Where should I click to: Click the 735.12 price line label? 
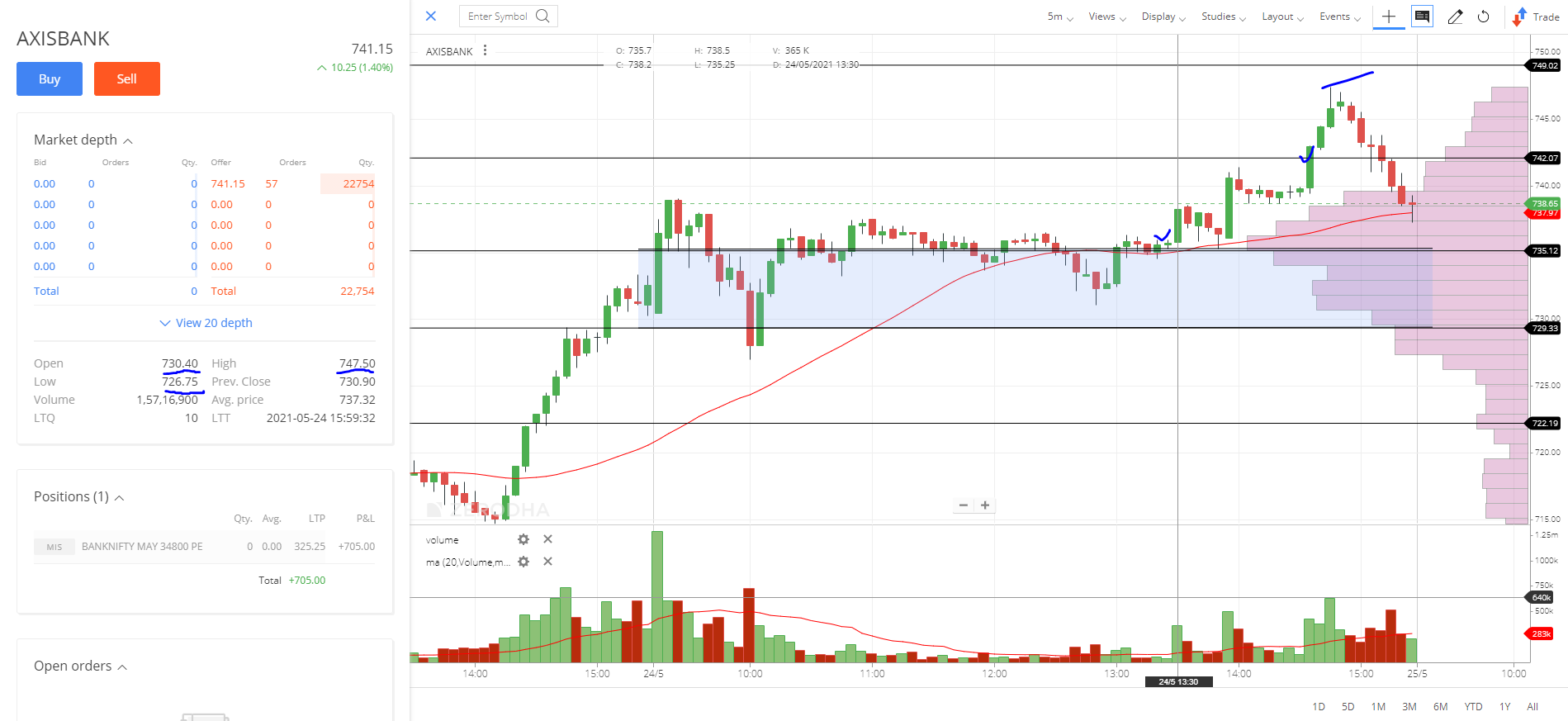point(1543,250)
